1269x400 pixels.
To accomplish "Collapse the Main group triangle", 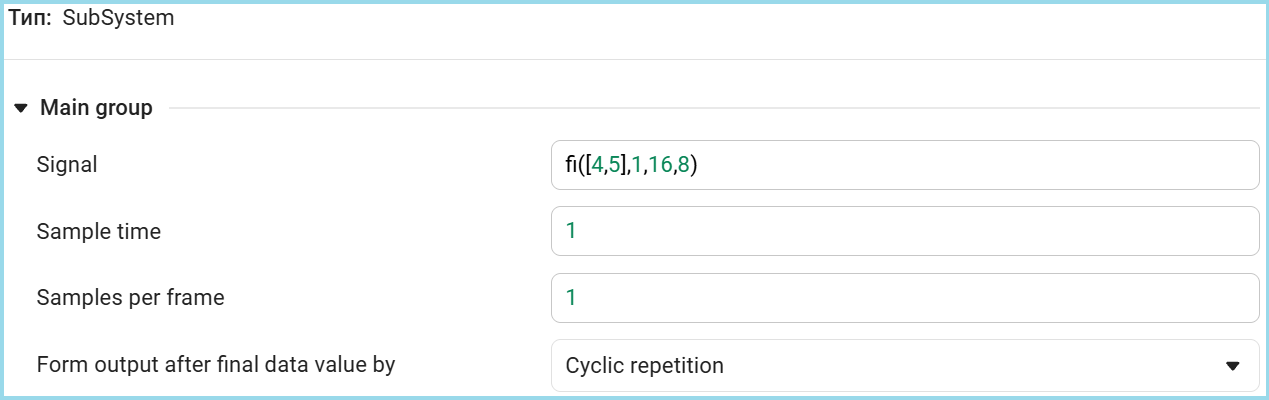I will click(x=21, y=108).
